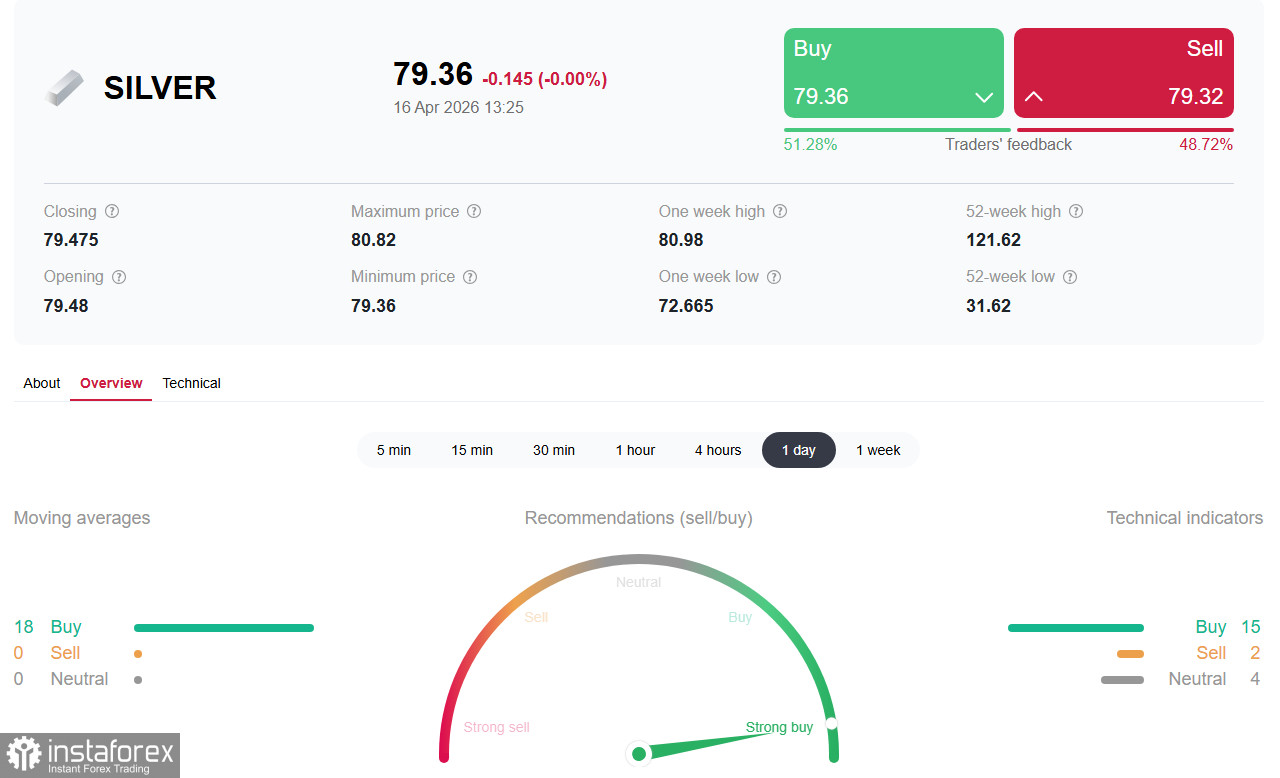Click the Technical indicators orange Sell bar
1280x778 pixels.
[1130, 654]
